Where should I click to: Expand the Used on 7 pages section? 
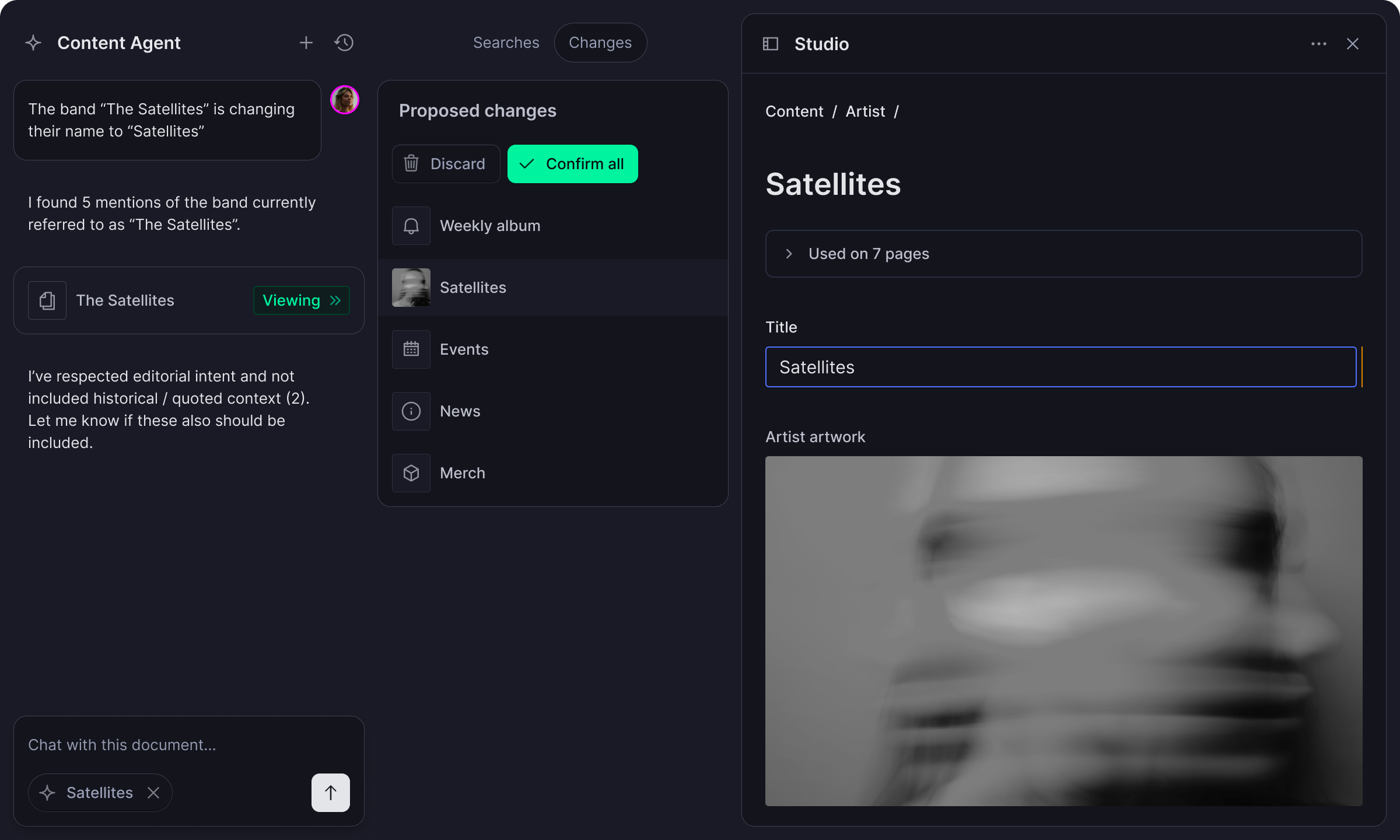(x=868, y=254)
